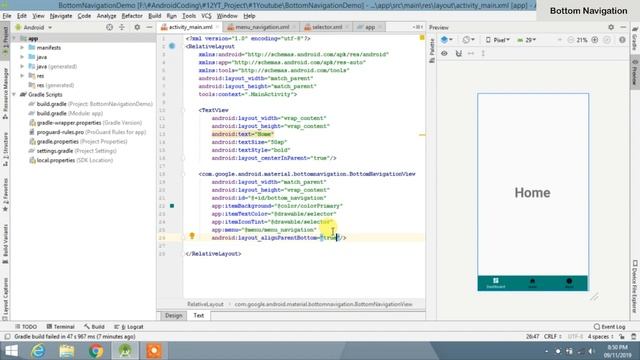Open the API 29 version dropdown

tap(527, 40)
